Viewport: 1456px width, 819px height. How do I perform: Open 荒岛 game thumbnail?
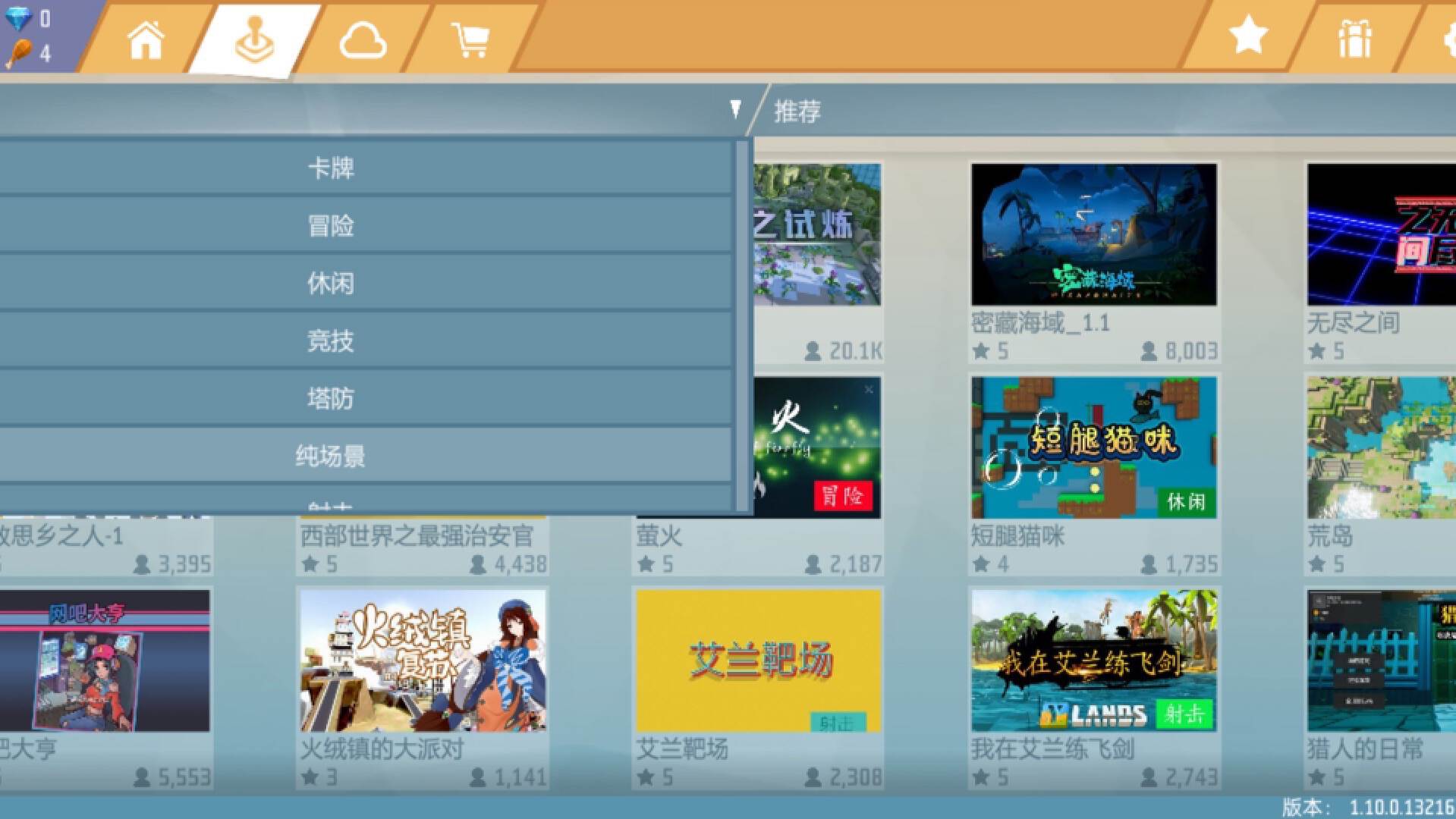[1381, 447]
